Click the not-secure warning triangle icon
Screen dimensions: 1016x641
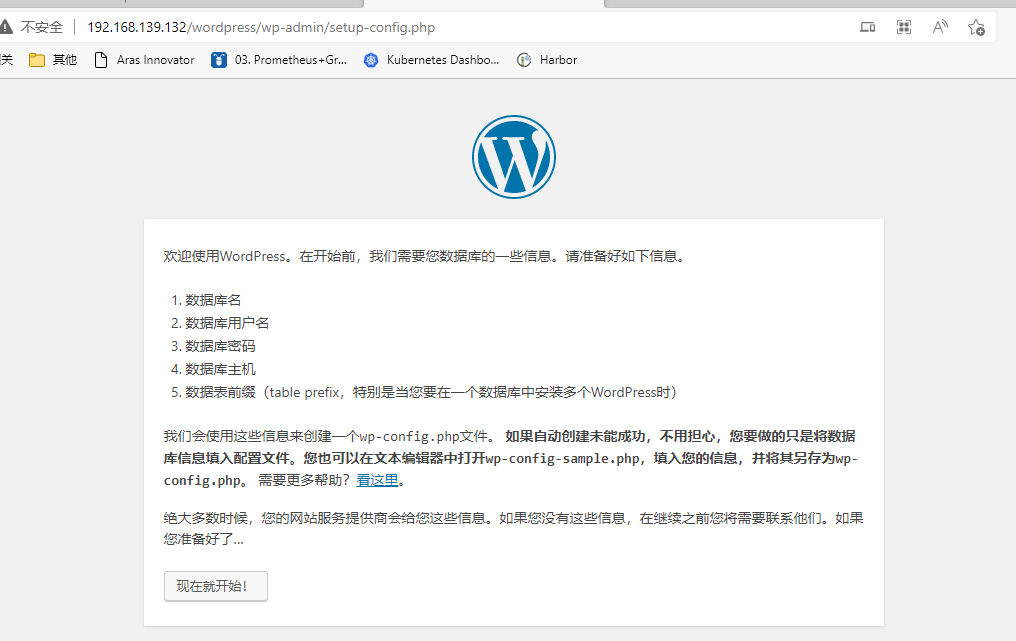pyautogui.click(x=6, y=27)
